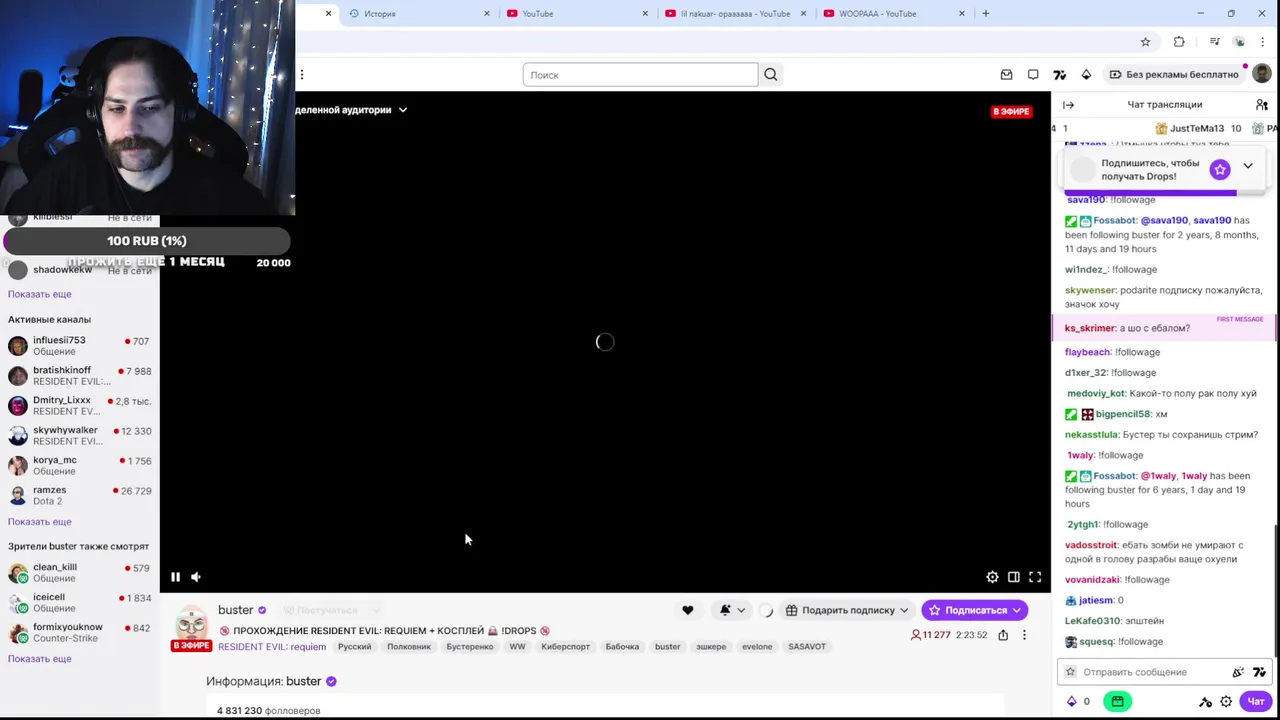Viewport: 1280px width, 720px height.
Task: Open the three-dot menu near the search bar
Action: tap(302, 74)
